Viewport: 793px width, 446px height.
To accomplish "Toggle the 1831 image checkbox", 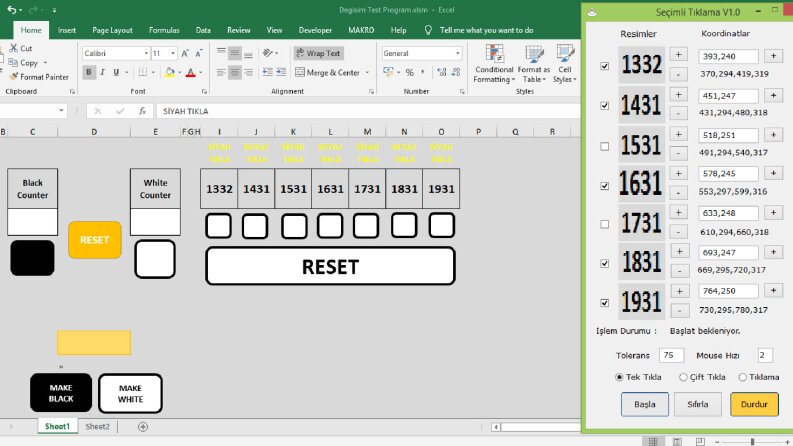I will point(604,263).
